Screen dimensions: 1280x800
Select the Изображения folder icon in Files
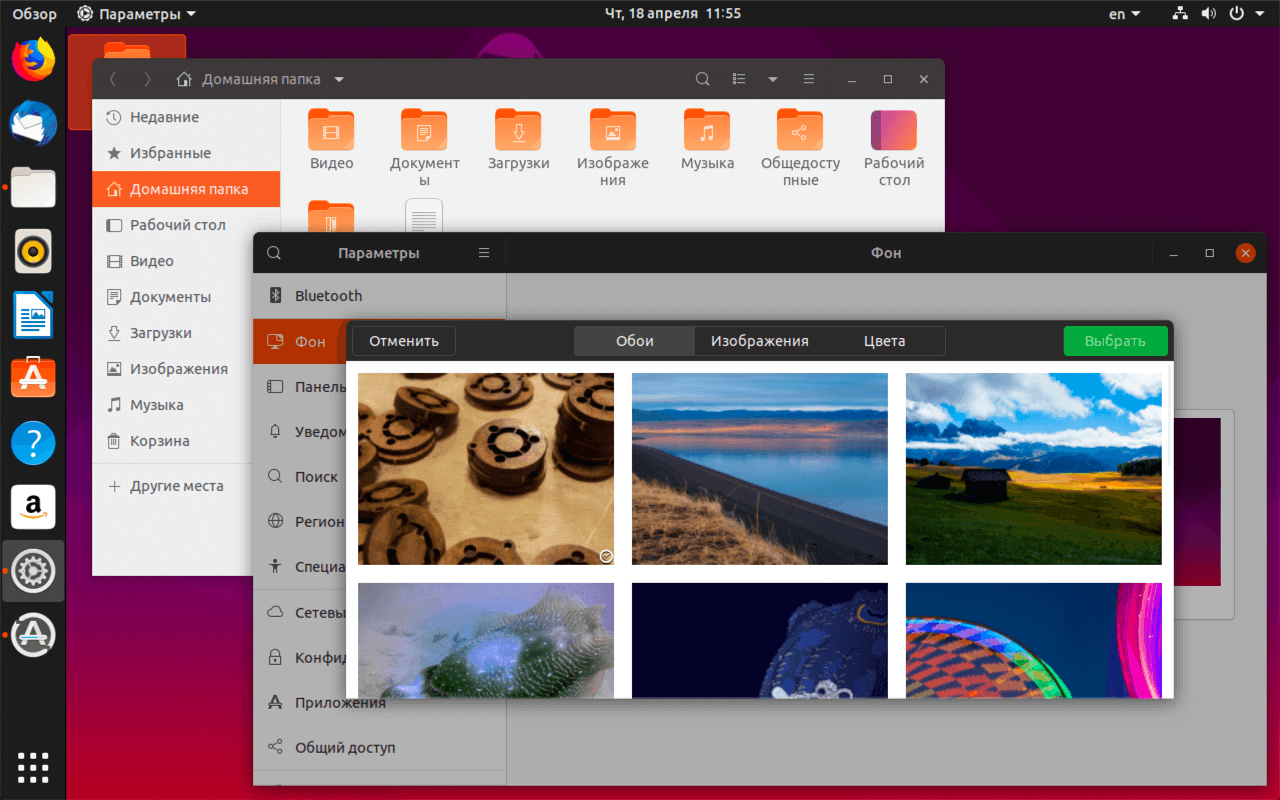(613, 130)
